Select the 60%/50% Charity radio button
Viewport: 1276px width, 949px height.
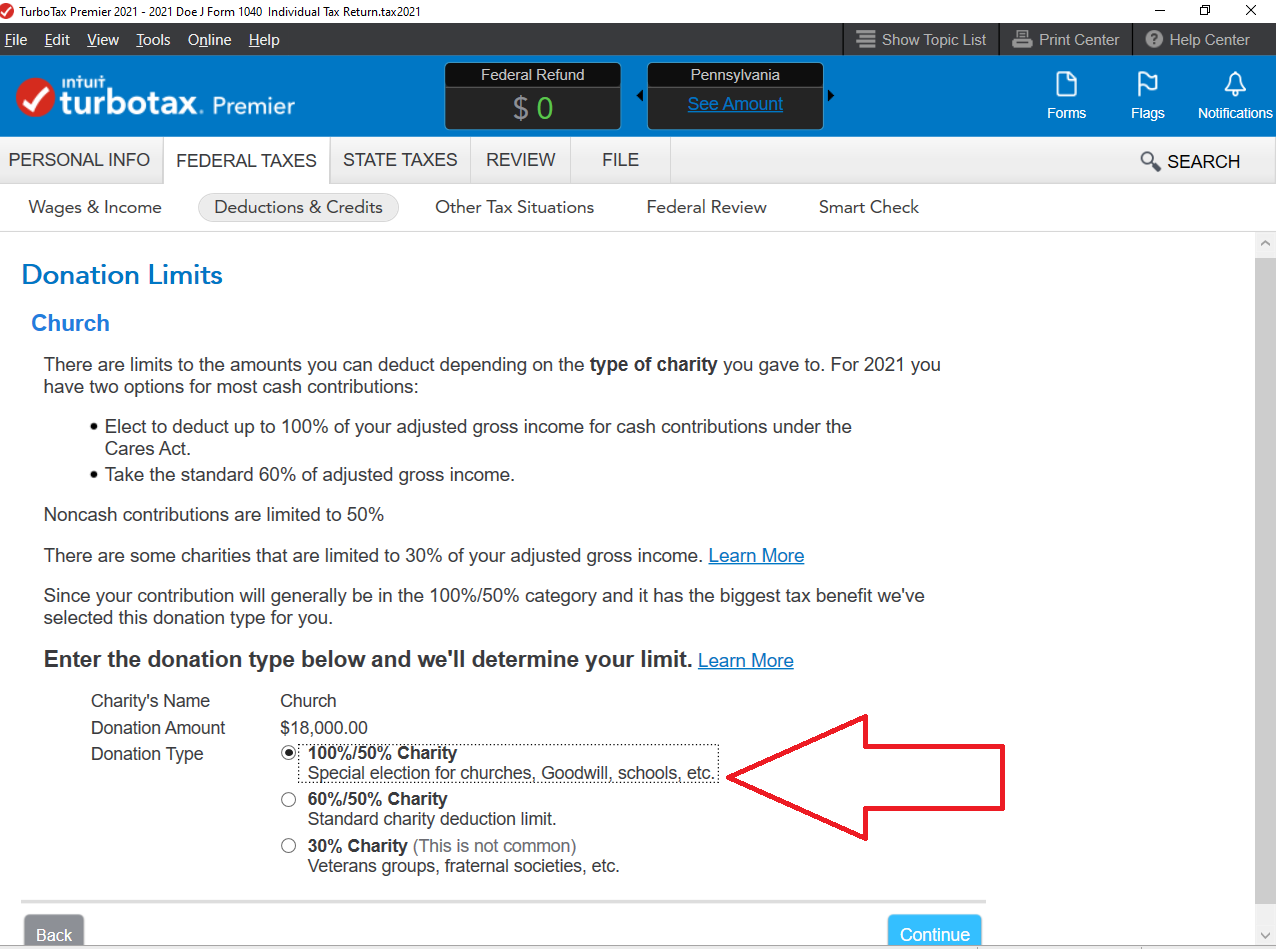pos(289,799)
